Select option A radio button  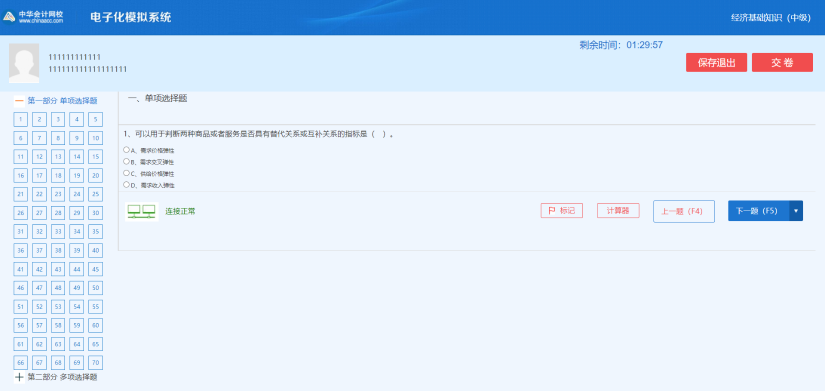(x=126, y=150)
